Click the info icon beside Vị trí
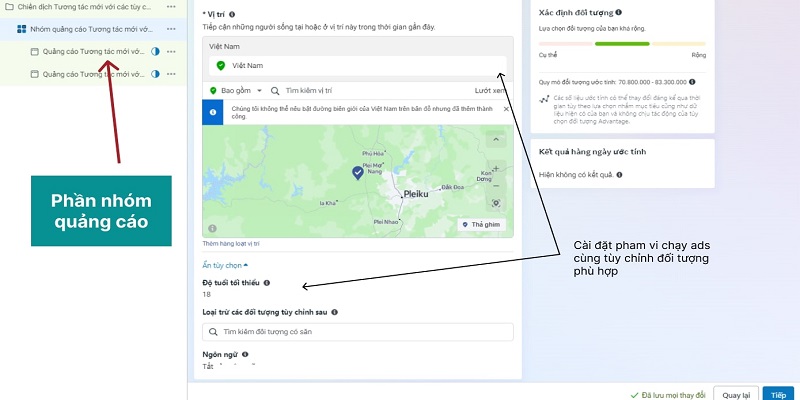This screenshot has height=400, width=800. click(232, 14)
